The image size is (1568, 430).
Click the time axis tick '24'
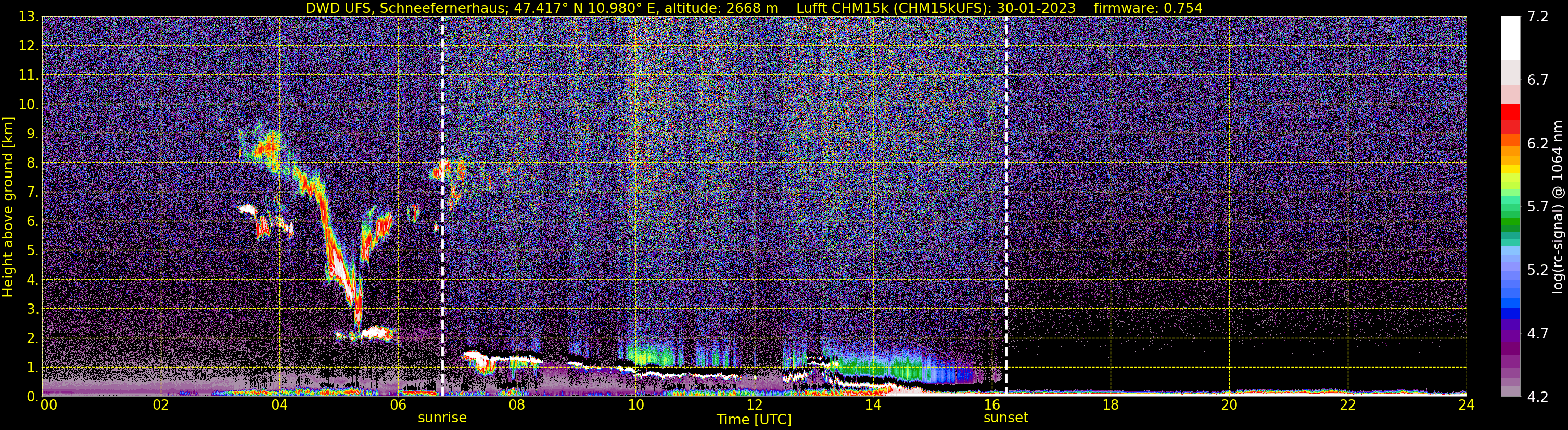[x=1467, y=406]
